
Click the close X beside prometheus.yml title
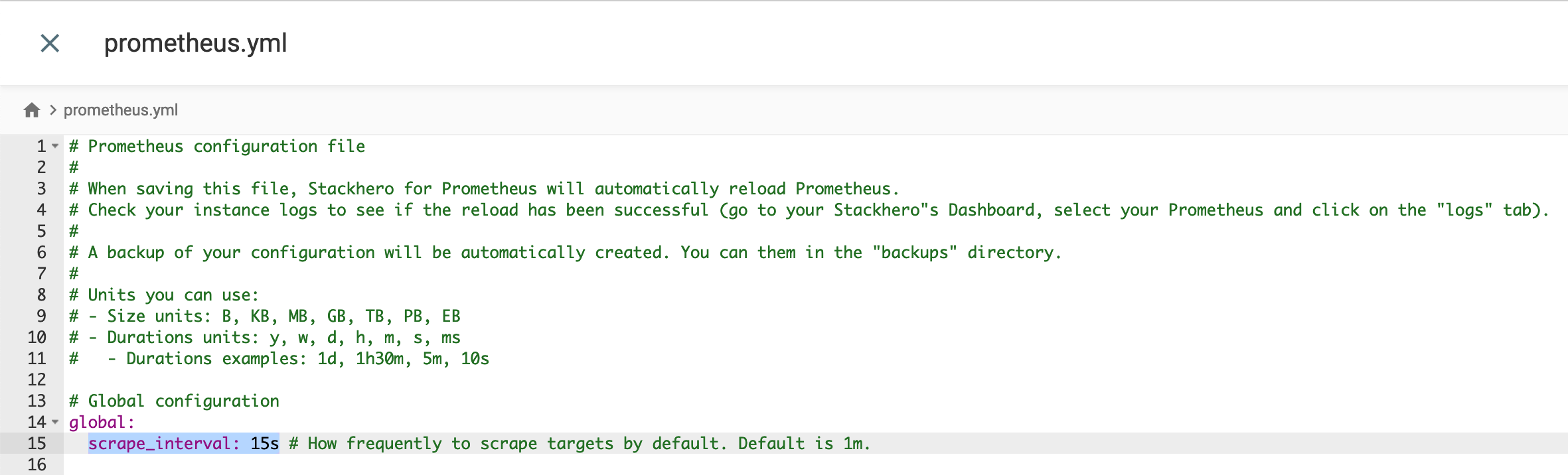[48, 44]
